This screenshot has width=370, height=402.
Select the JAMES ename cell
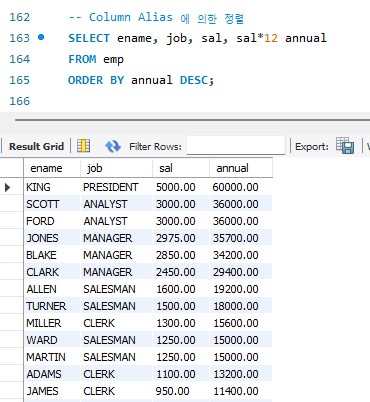point(52,391)
